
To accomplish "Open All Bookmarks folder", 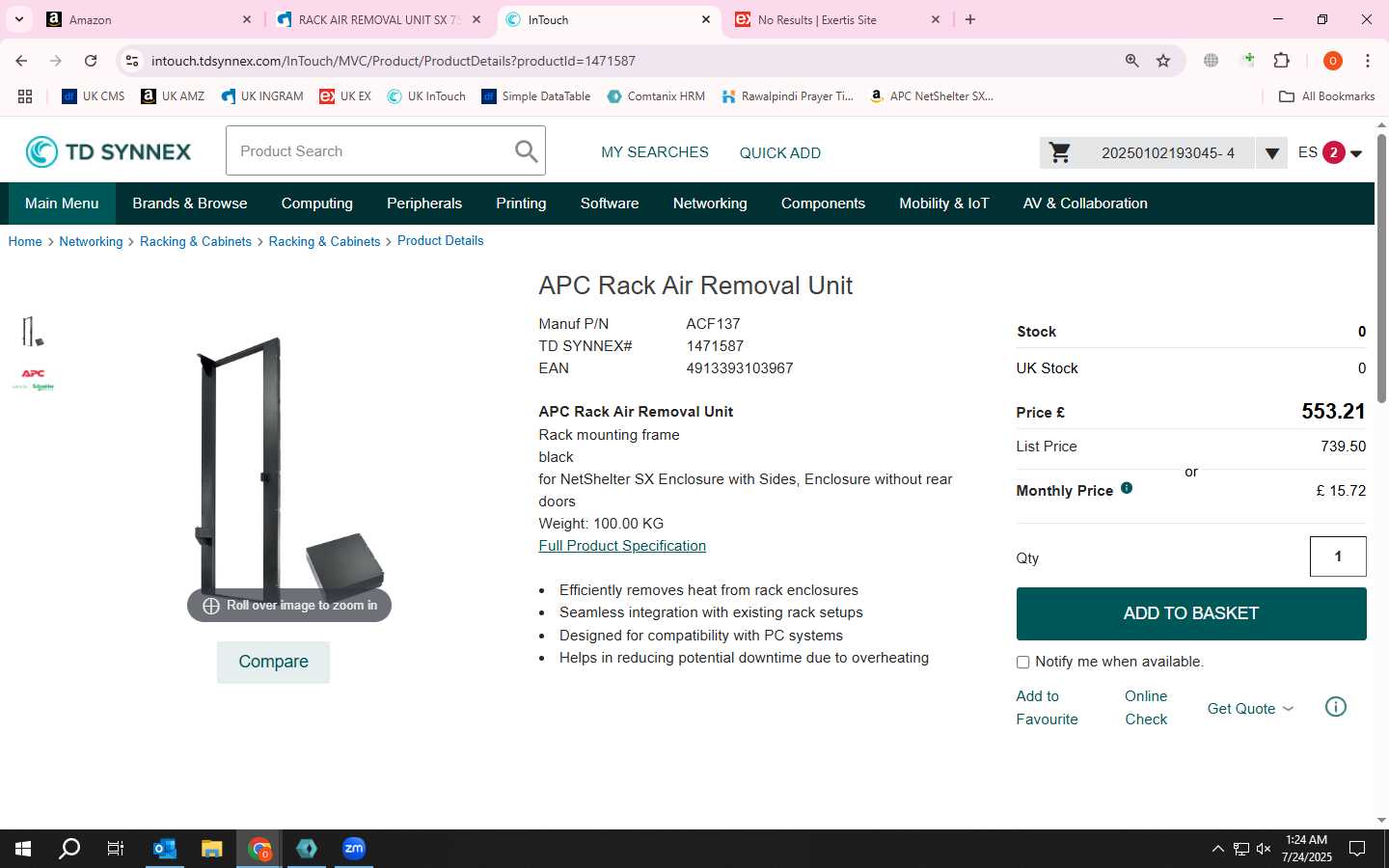I will pyautogui.click(x=1326, y=96).
